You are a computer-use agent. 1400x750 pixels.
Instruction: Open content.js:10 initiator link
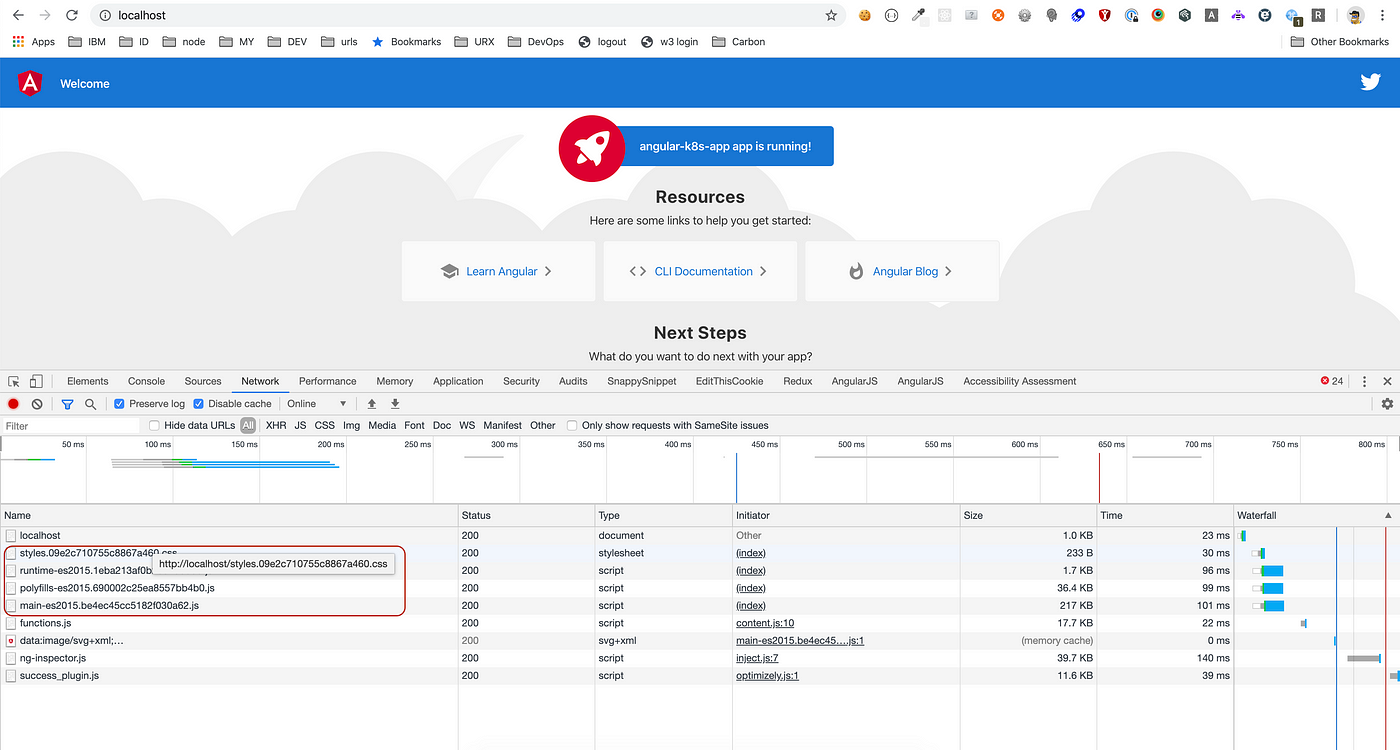[765, 623]
